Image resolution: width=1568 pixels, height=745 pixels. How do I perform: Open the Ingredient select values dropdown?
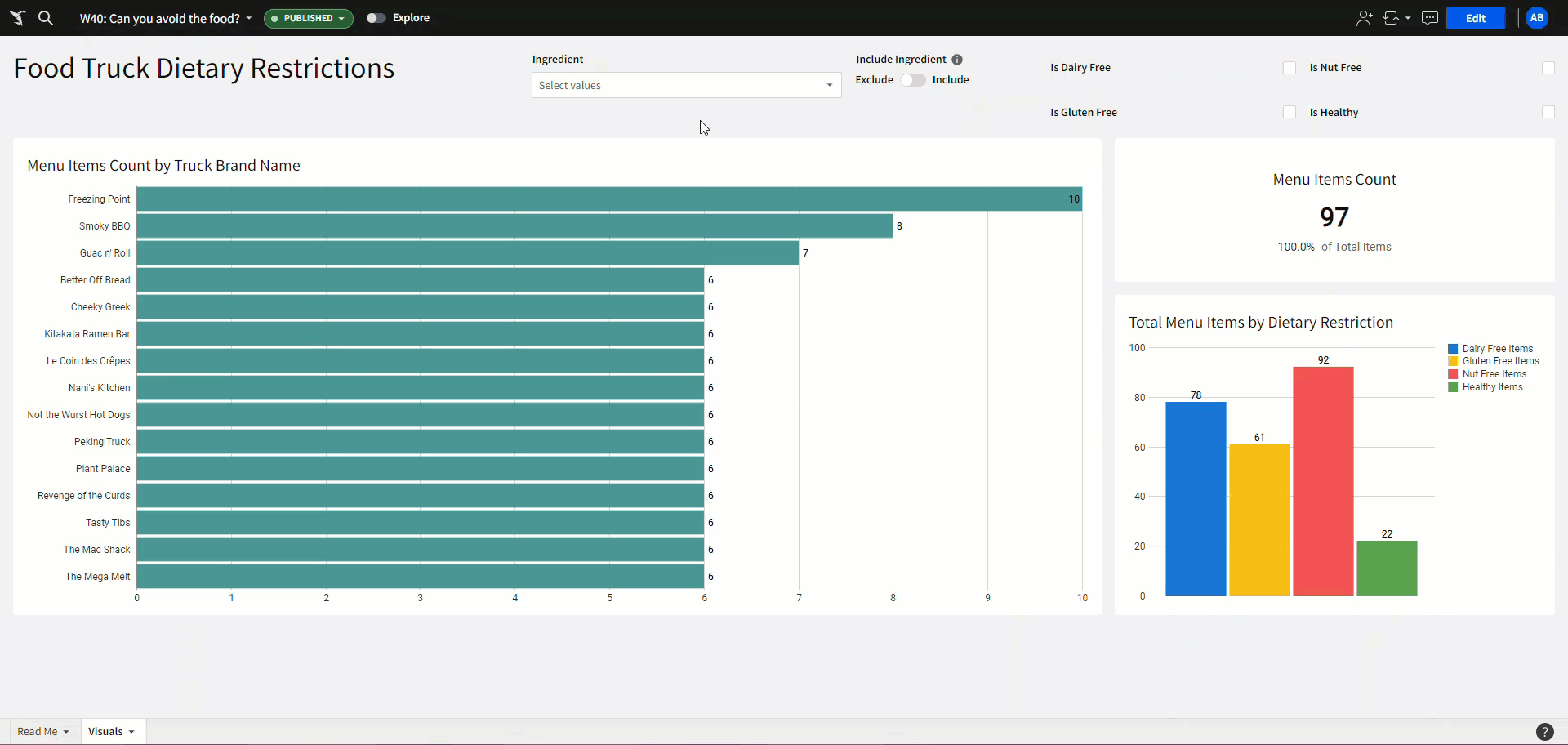pos(686,85)
